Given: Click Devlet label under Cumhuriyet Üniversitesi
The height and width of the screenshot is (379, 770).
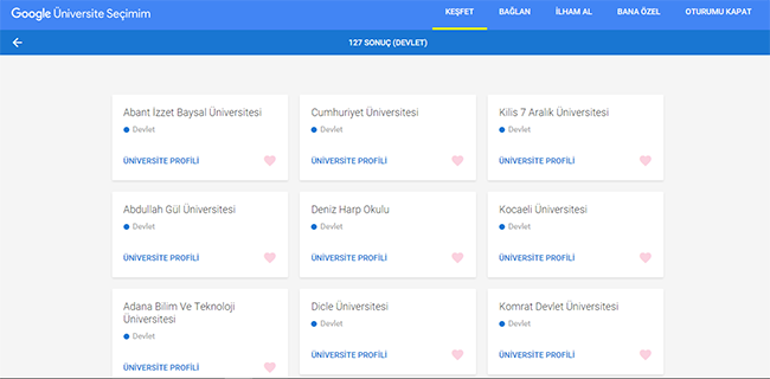Looking at the screenshot, I should (x=331, y=130).
